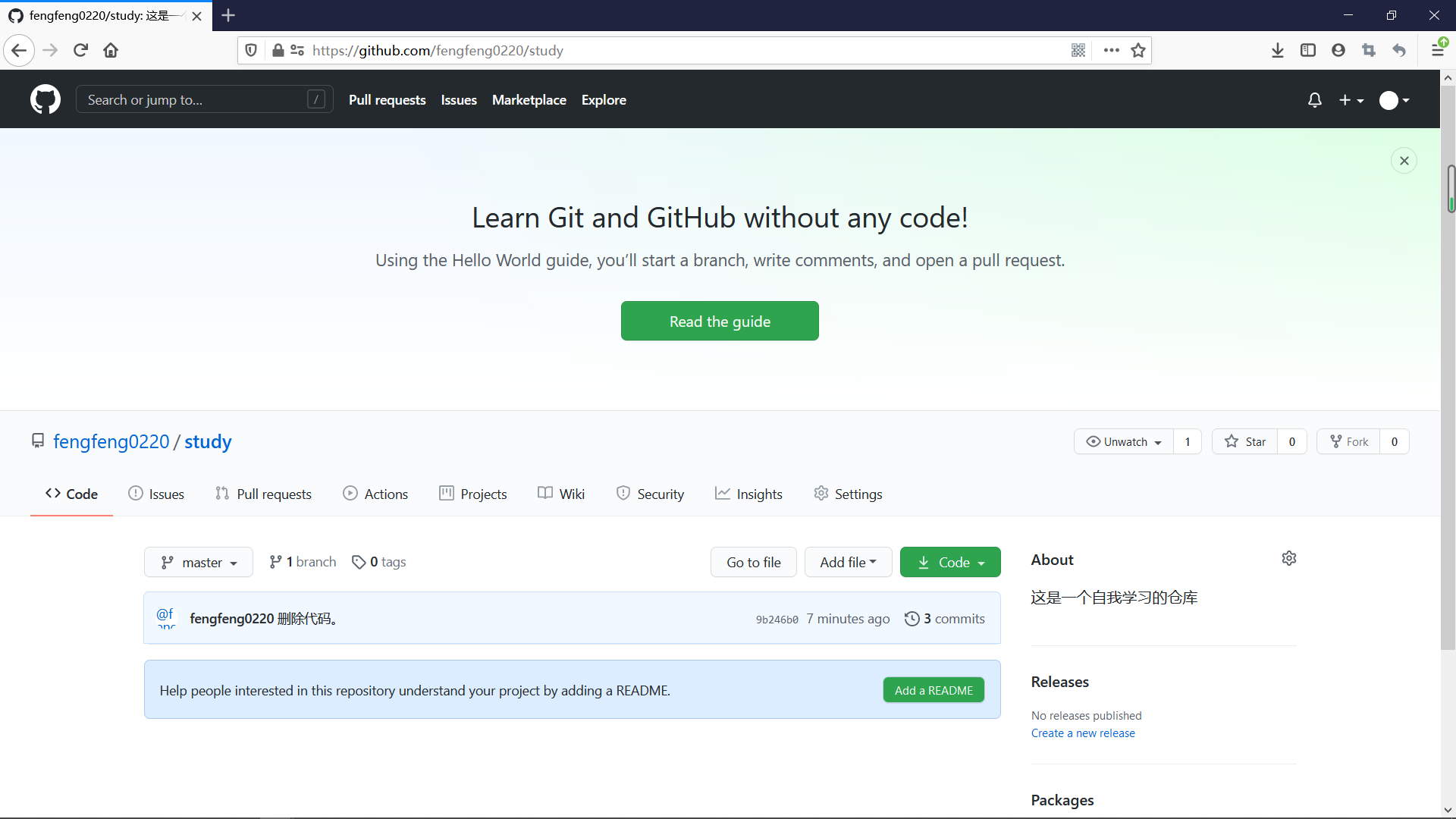The image size is (1456, 819).
Task: Open commit history via 3 commits
Action: 945,619
